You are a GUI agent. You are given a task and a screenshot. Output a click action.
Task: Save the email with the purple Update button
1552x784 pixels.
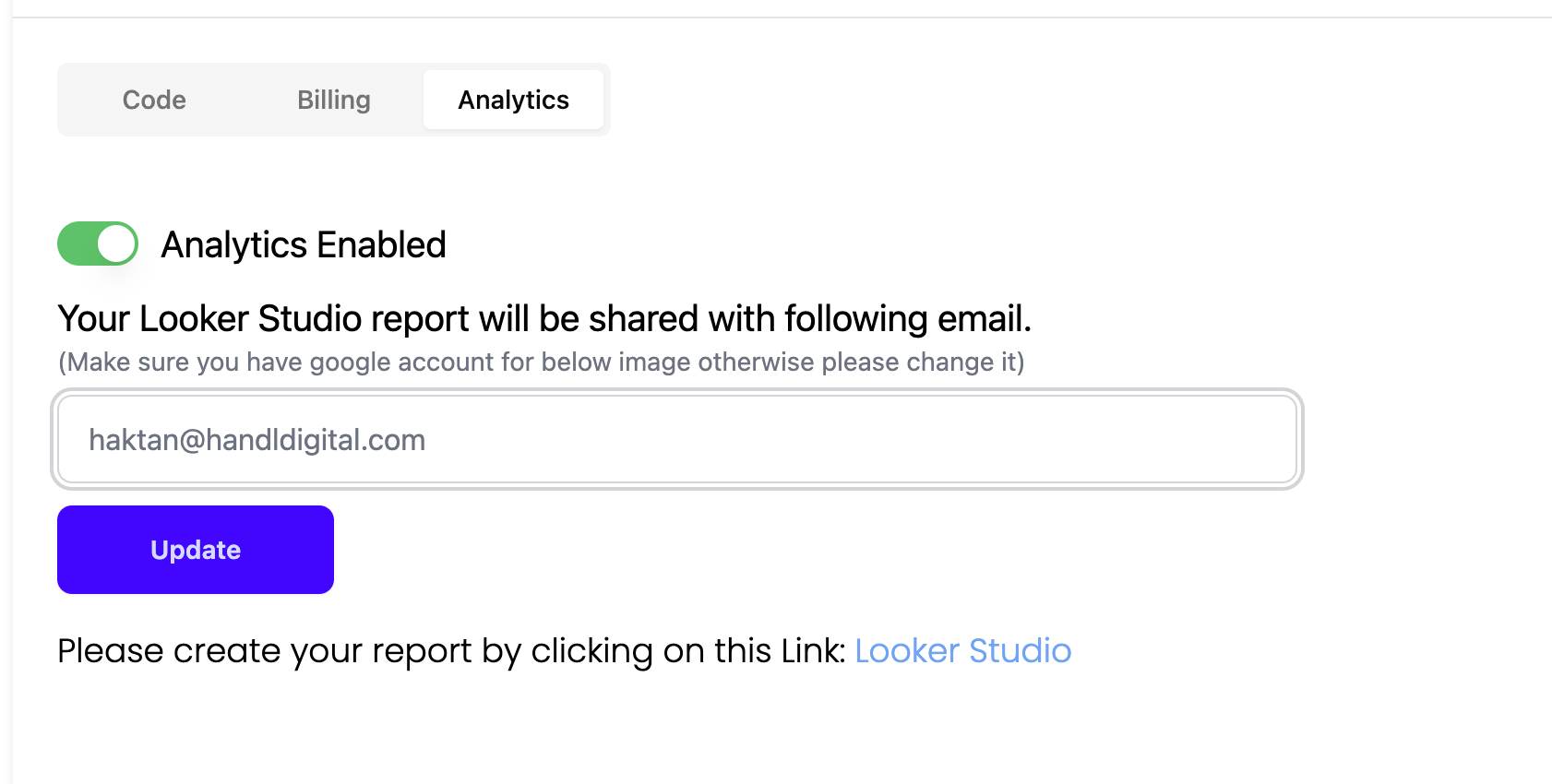point(196,550)
